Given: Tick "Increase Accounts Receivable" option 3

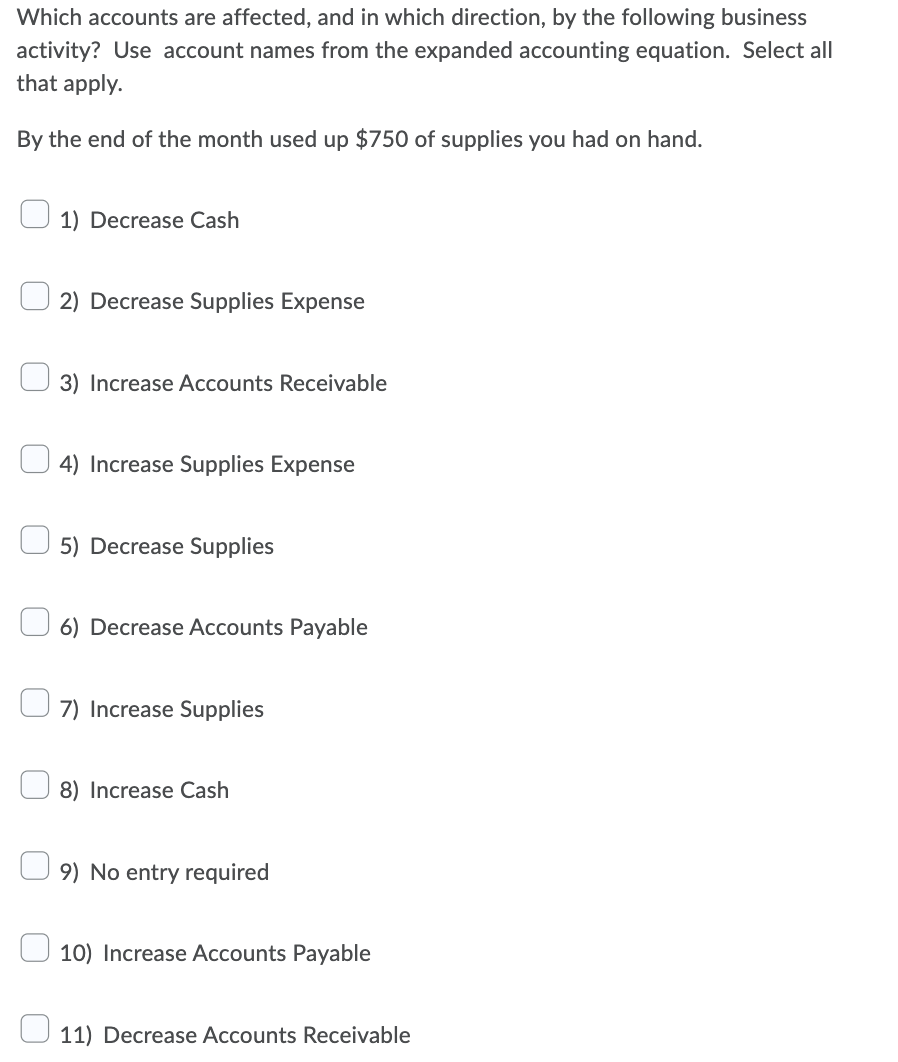Looking at the screenshot, I should click(x=35, y=375).
